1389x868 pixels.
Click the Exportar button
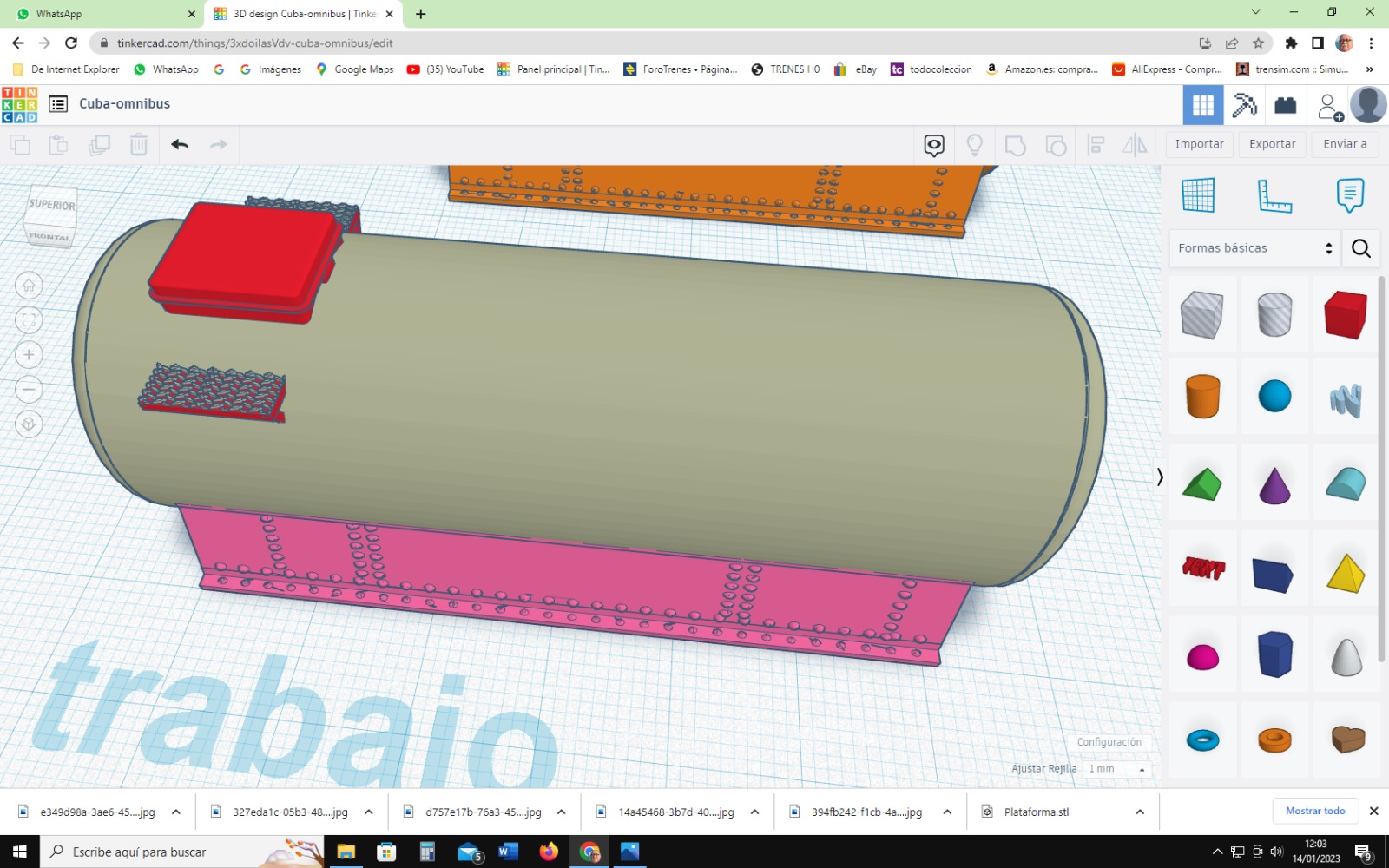(1272, 144)
